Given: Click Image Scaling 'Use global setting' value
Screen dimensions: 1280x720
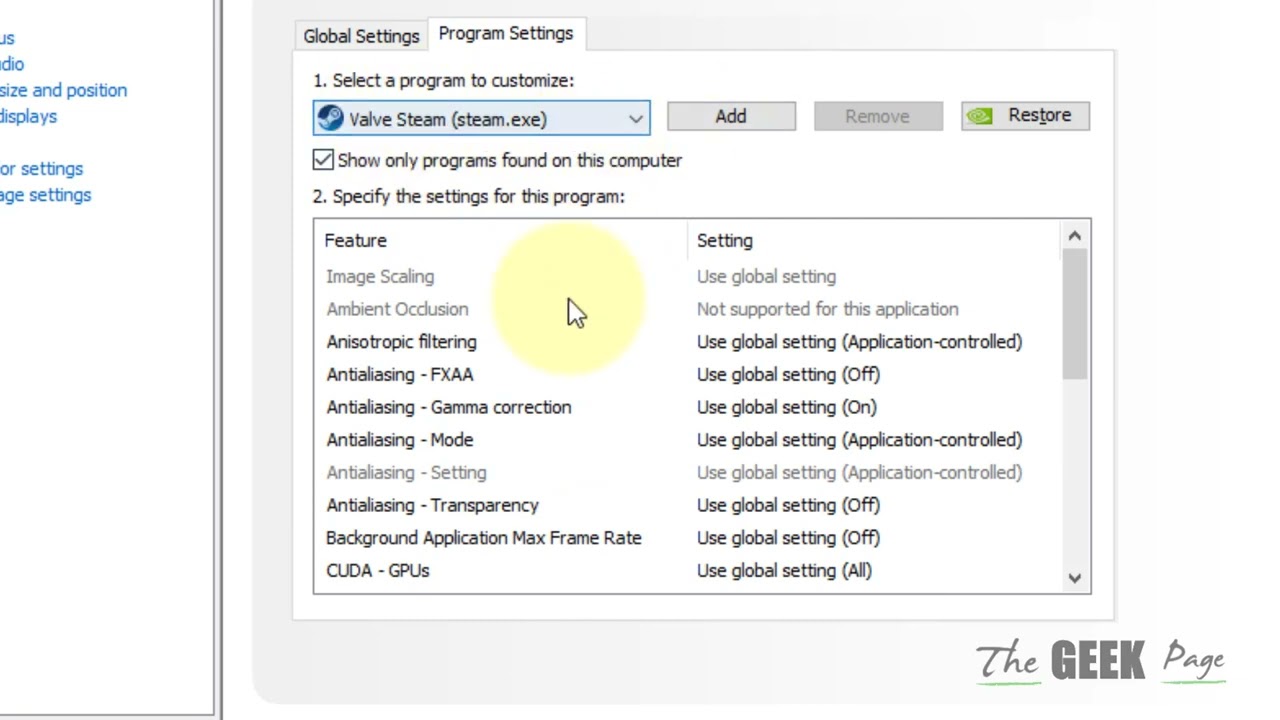Looking at the screenshot, I should click(766, 276).
